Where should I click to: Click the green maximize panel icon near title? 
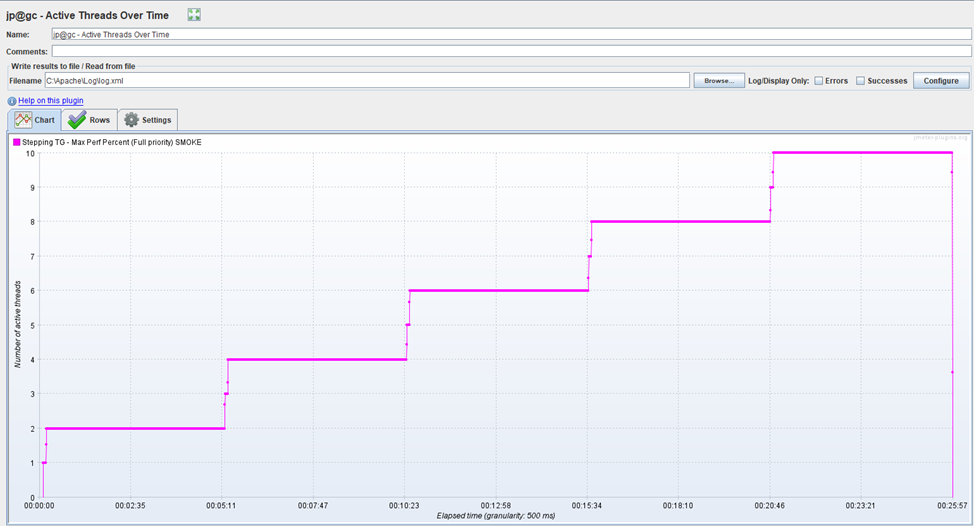tap(194, 15)
